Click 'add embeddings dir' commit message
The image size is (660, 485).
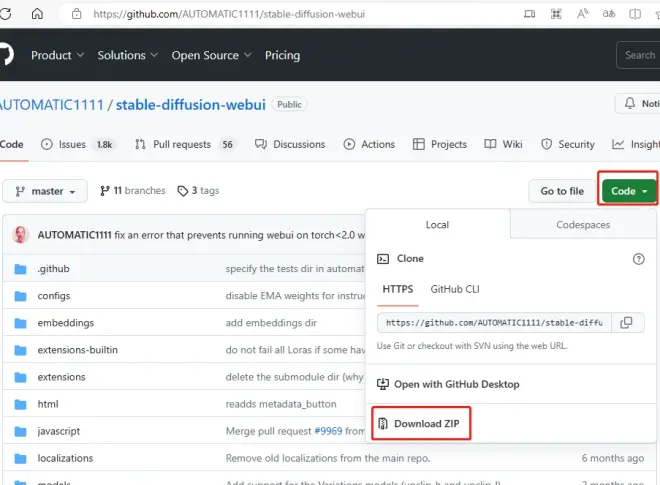click(x=271, y=322)
